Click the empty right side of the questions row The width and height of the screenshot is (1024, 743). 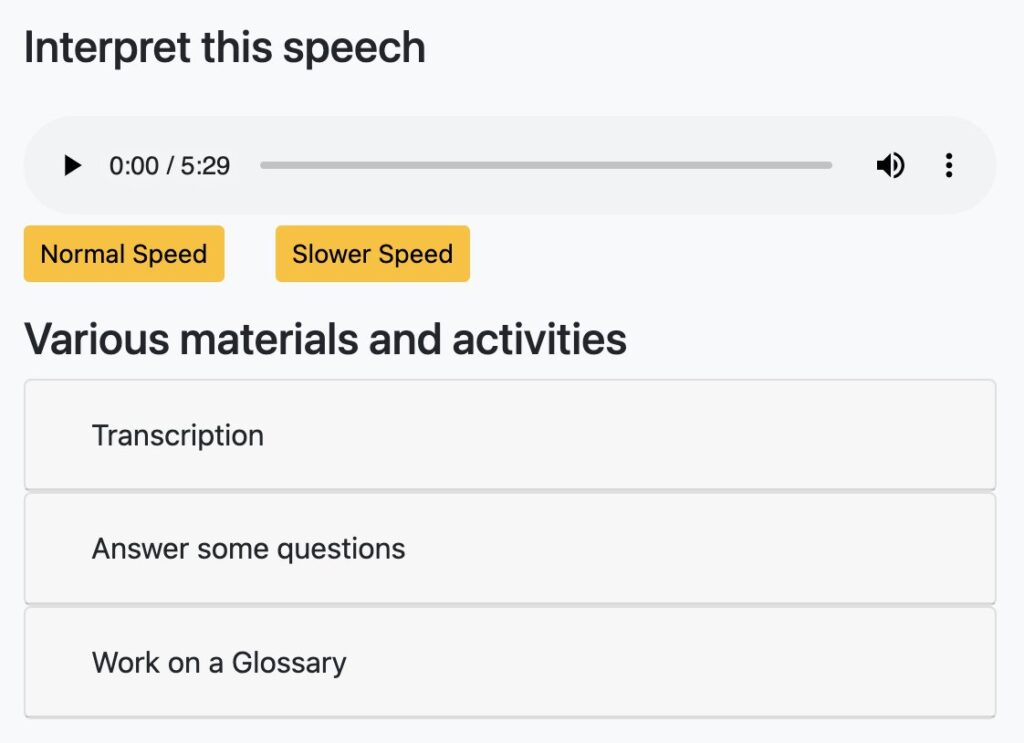[x=718, y=548]
